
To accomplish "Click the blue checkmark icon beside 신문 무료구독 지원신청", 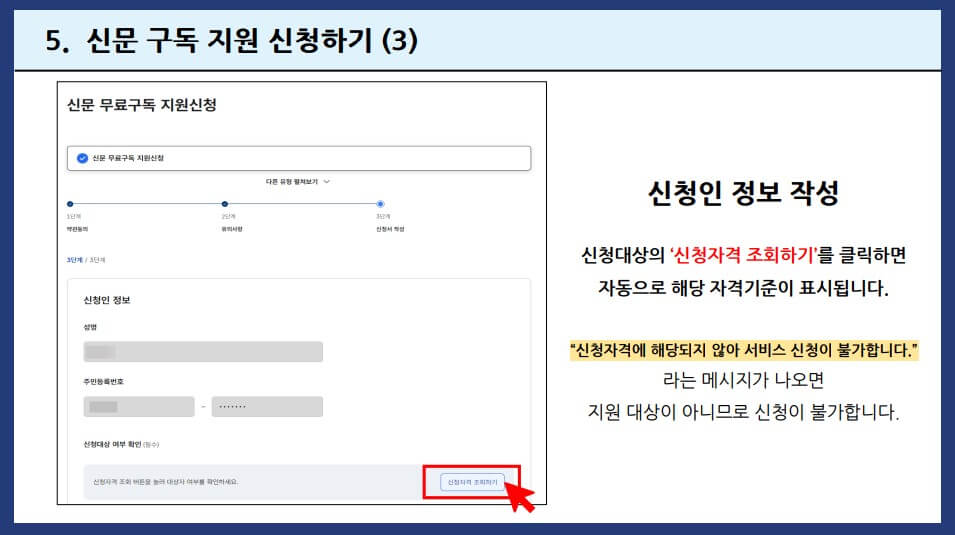I will (x=82, y=158).
